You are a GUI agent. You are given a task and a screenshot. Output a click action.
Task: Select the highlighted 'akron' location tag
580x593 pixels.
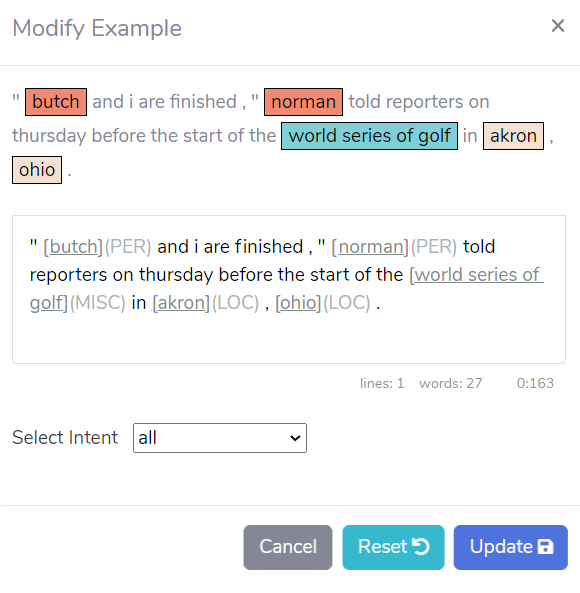513,136
